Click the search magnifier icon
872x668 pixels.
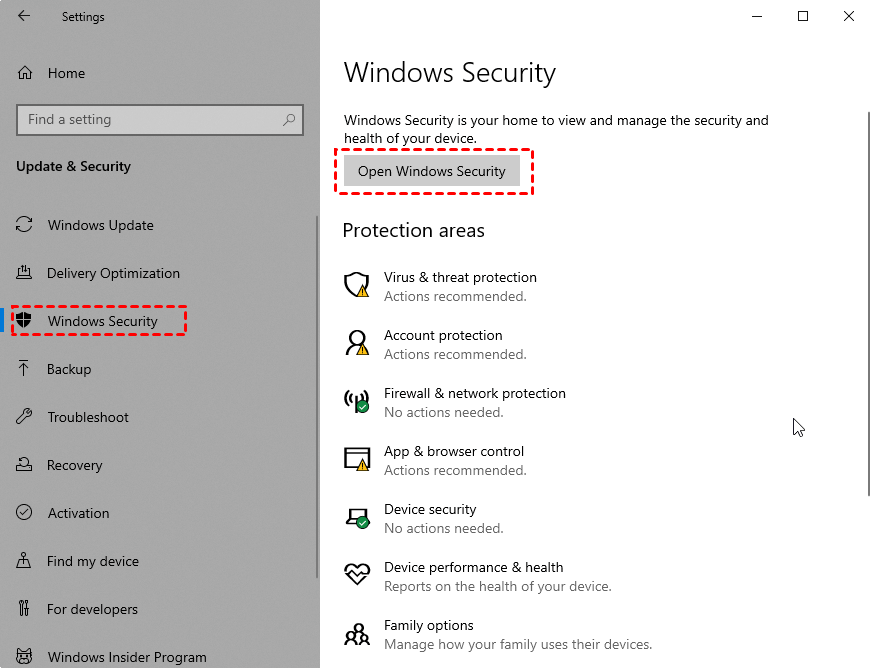pos(289,120)
